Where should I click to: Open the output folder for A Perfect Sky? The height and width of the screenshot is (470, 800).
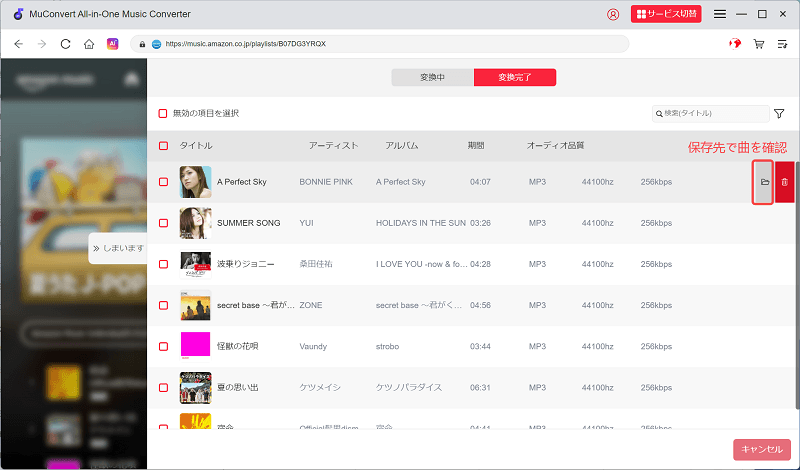764,182
